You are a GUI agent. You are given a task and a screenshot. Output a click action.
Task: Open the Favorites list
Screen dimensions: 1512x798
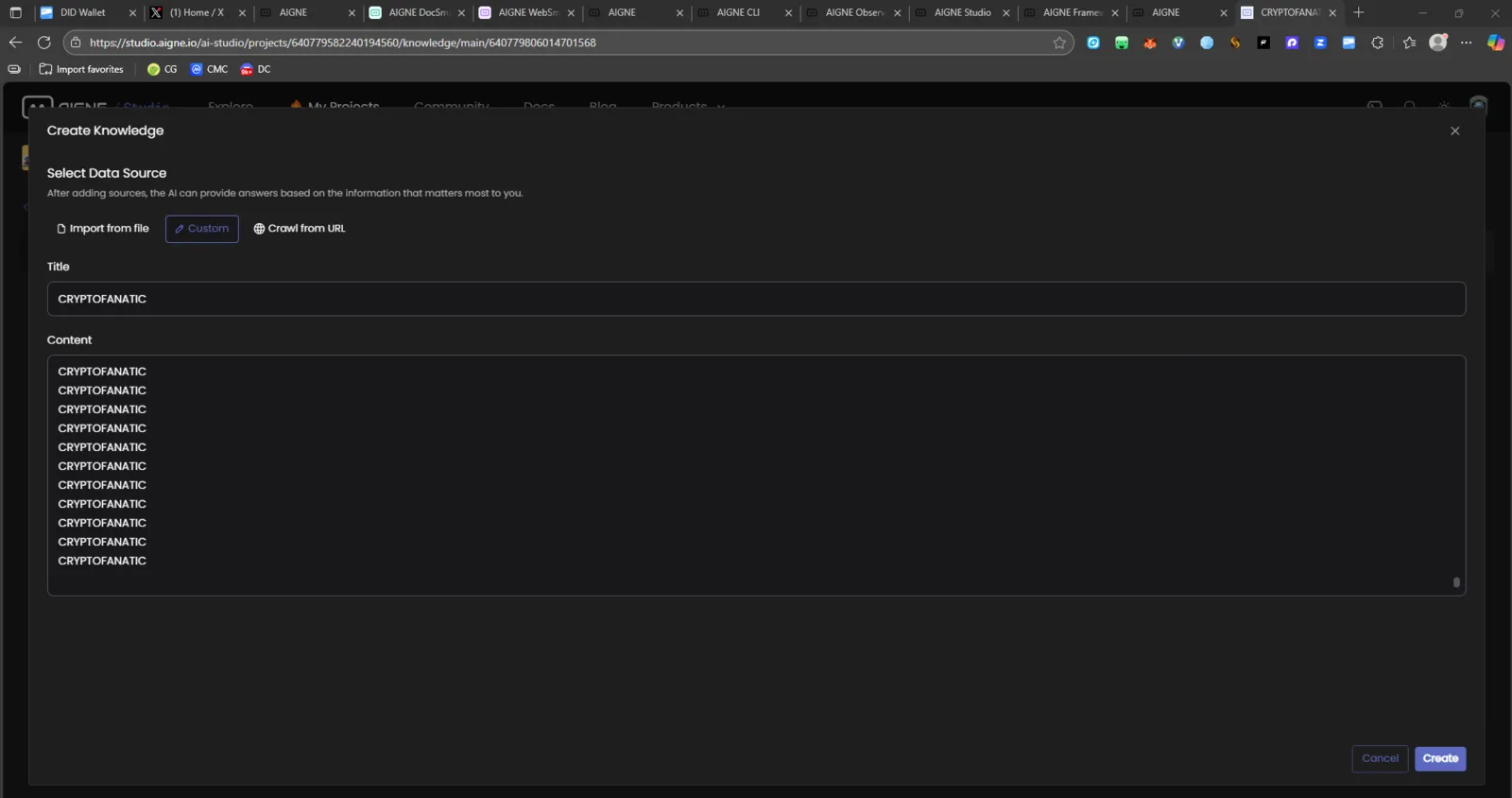click(x=1410, y=43)
